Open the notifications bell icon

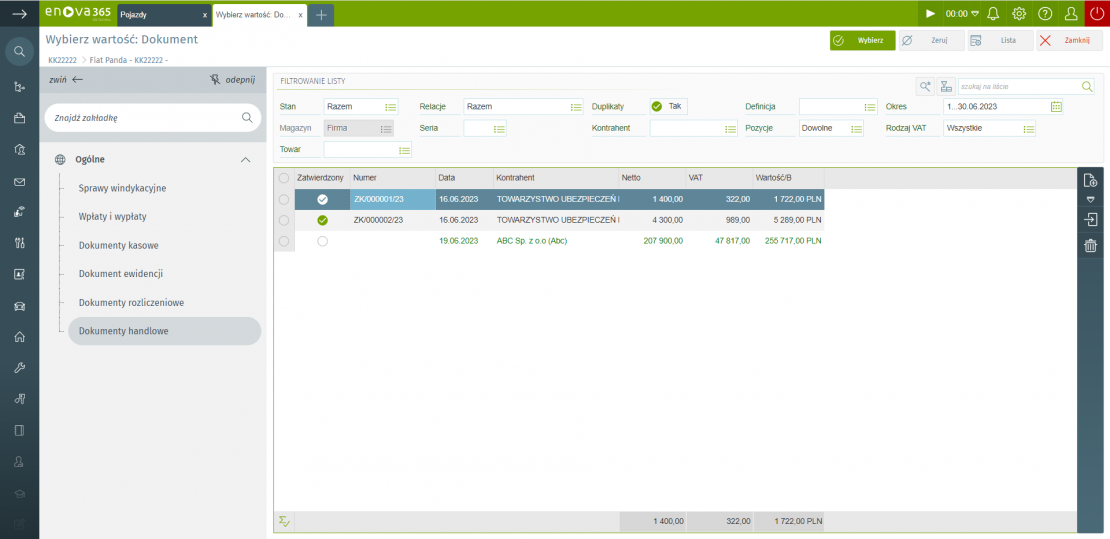click(993, 14)
